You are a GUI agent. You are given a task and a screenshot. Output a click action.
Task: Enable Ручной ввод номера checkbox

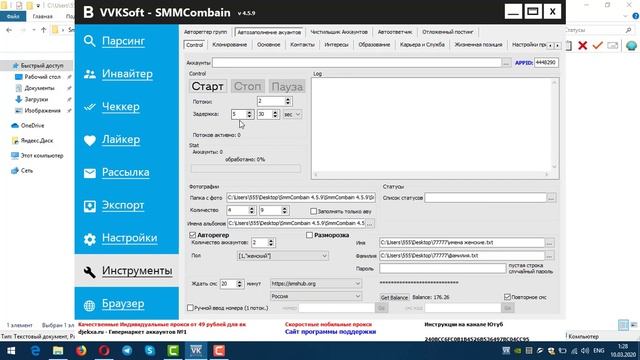coord(190,308)
